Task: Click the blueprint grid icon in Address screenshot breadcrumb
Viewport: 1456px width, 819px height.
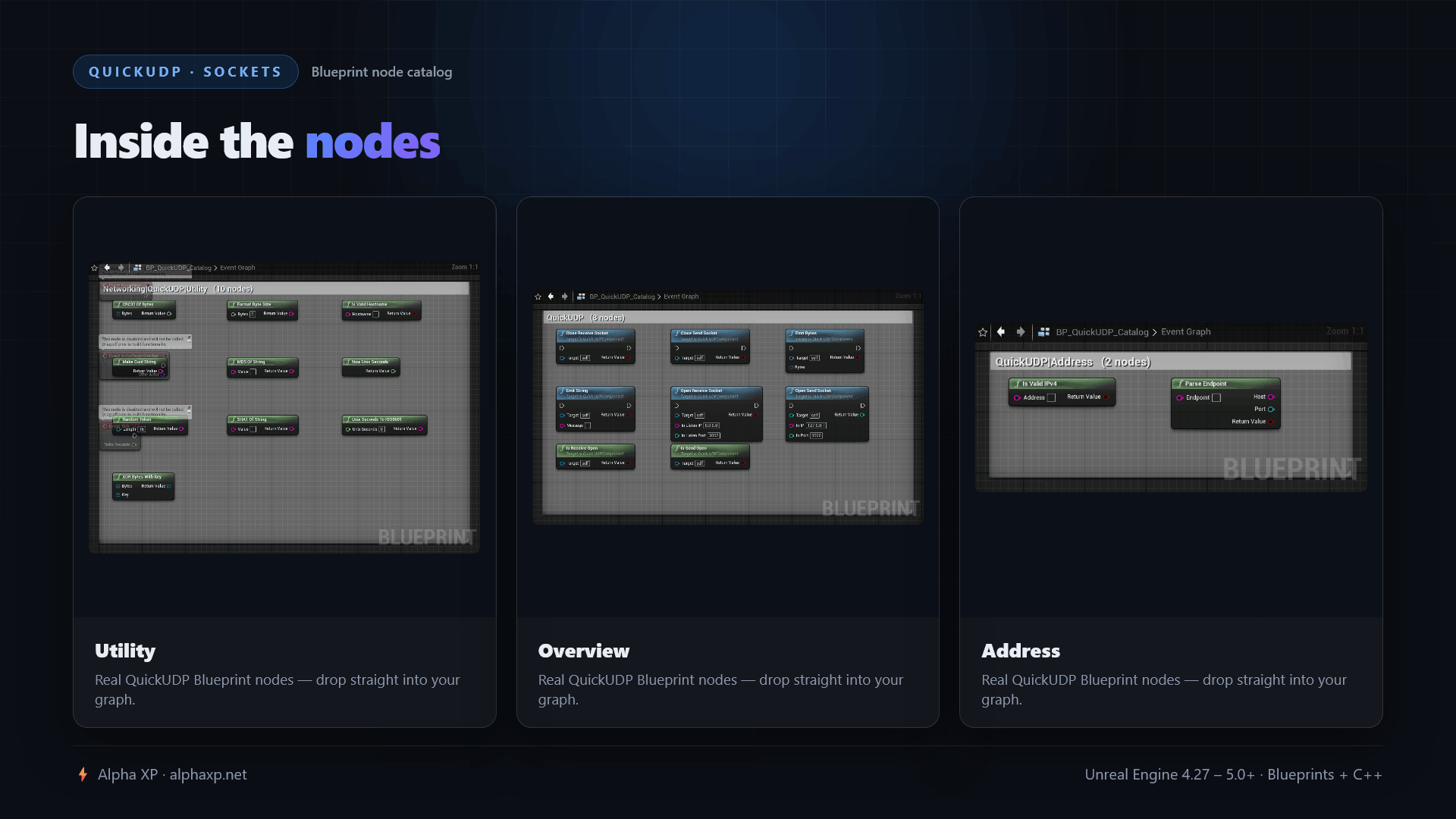Action: [x=1044, y=331]
